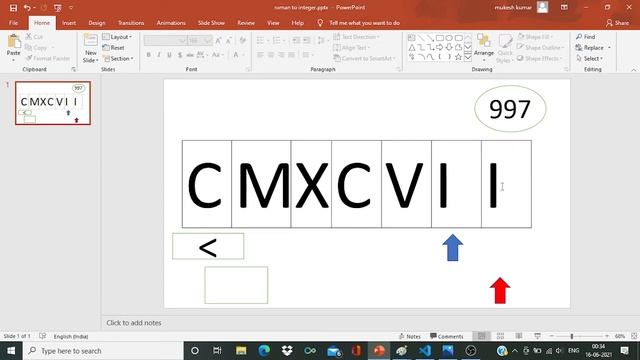Save the presentation with the Save icon
640x360 pixels.
click(13, 7)
